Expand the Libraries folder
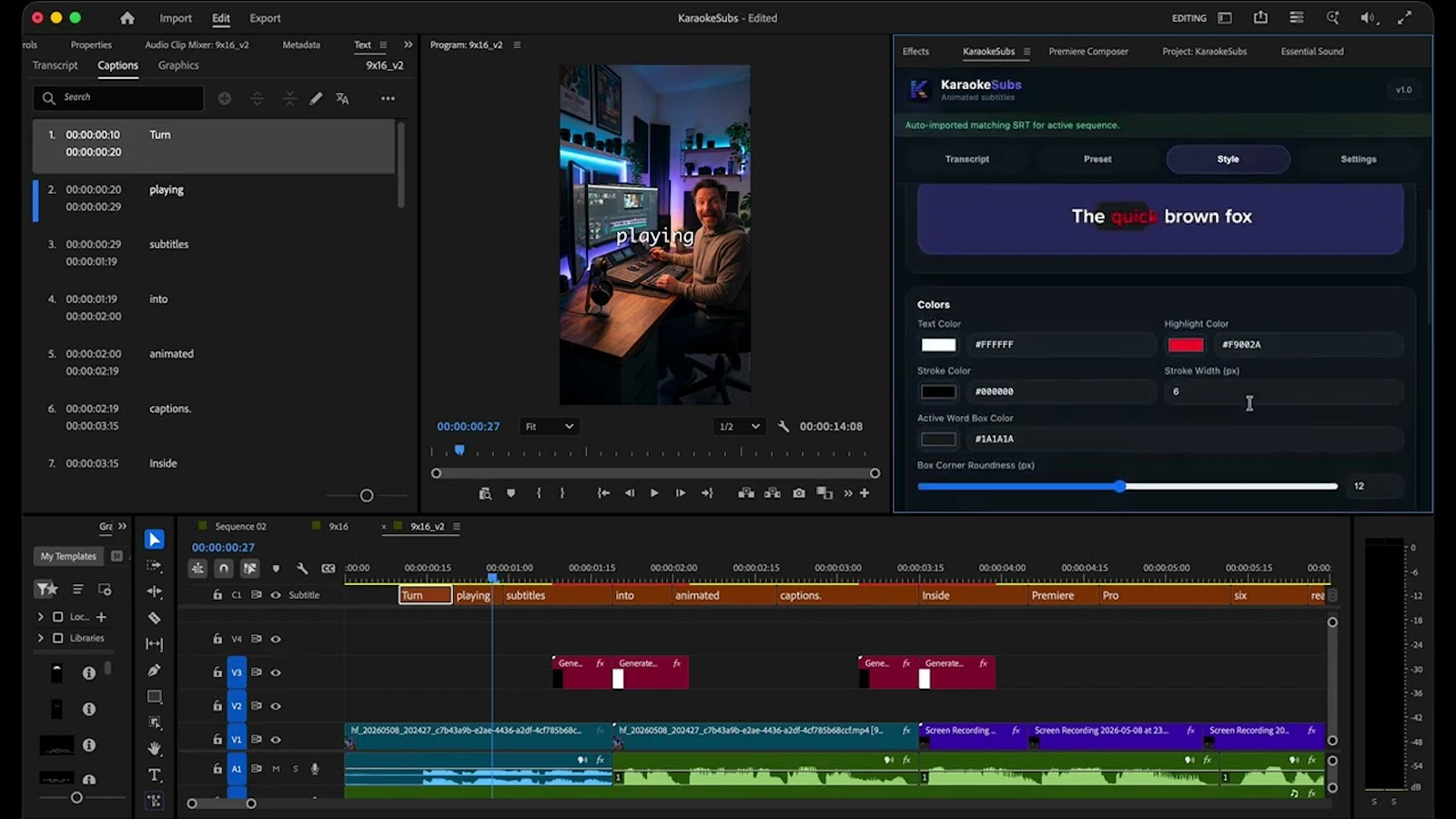The width and height of the screenshot is (1456, 819). pos(40,638)
